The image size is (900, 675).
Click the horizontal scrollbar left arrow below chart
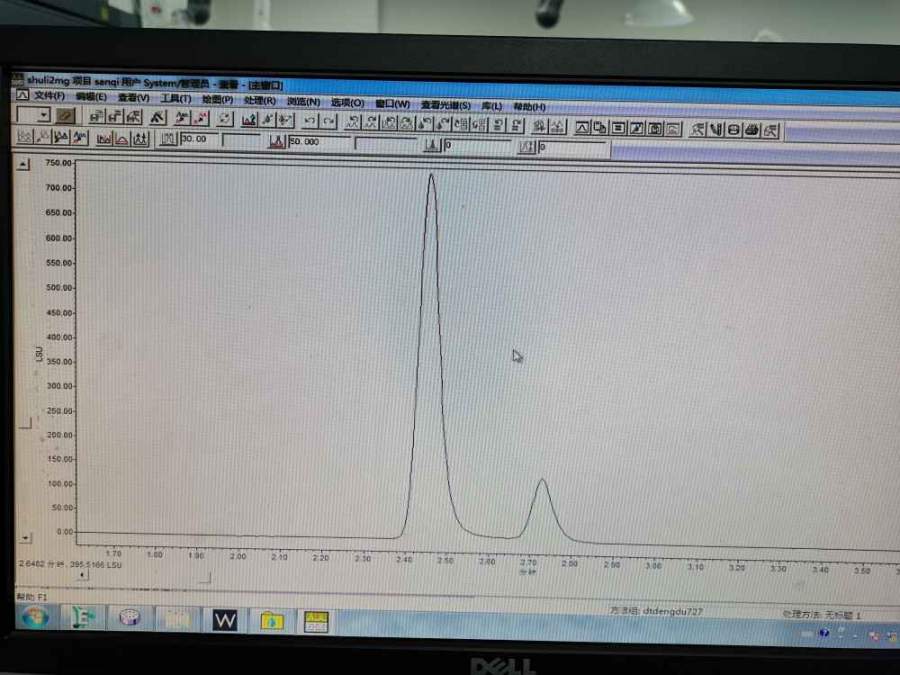click(82, 575)
